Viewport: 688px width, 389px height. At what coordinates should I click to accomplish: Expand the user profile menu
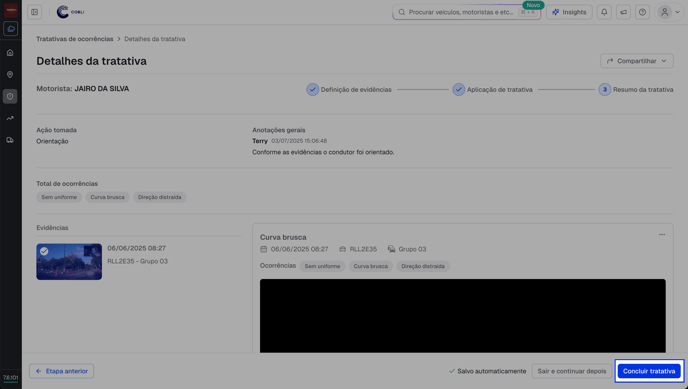pyautogui.click(x=670, y=12)
